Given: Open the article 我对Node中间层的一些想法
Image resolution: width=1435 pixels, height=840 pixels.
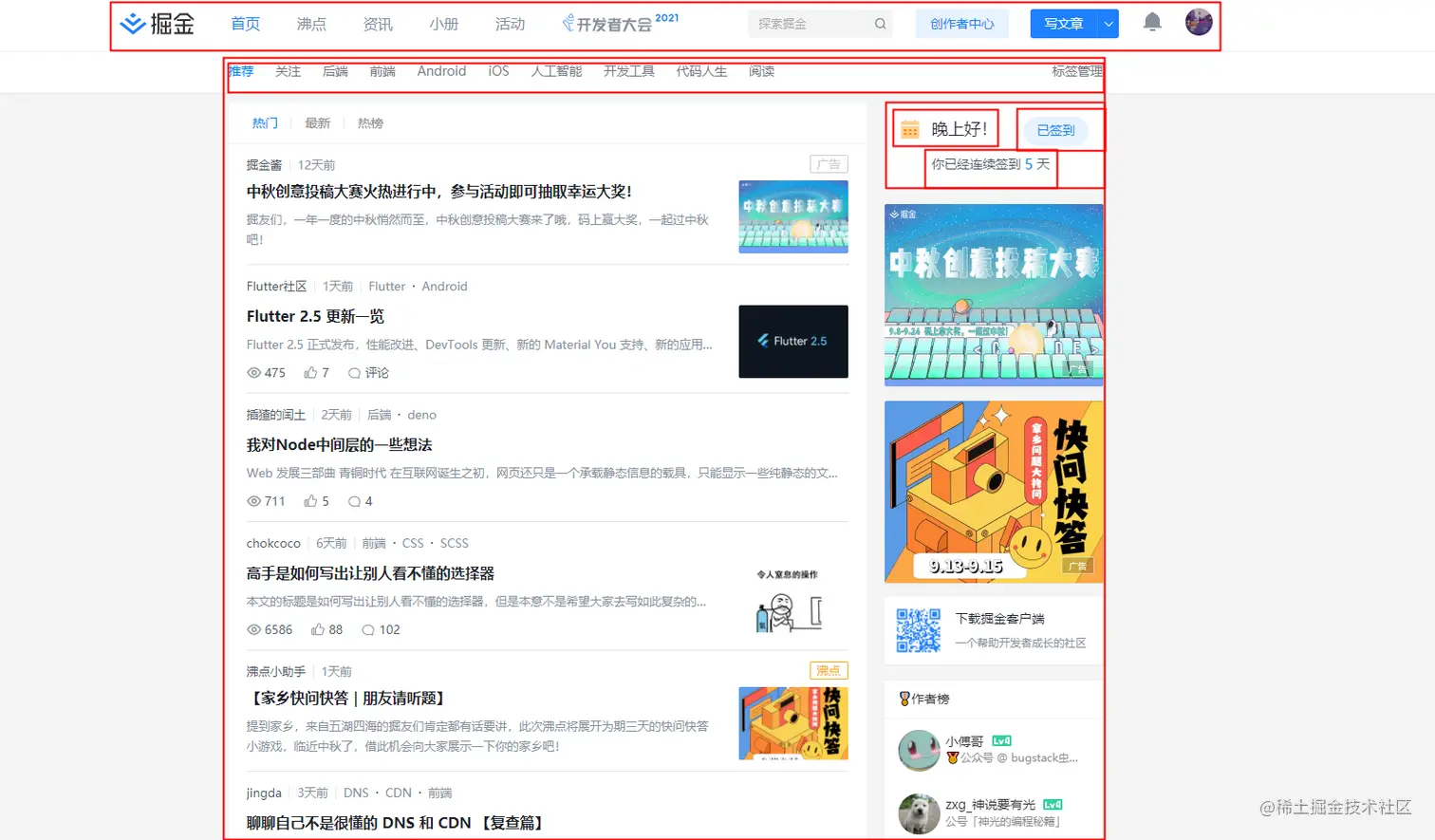Looking at the screenshot, I should point(339,444).
